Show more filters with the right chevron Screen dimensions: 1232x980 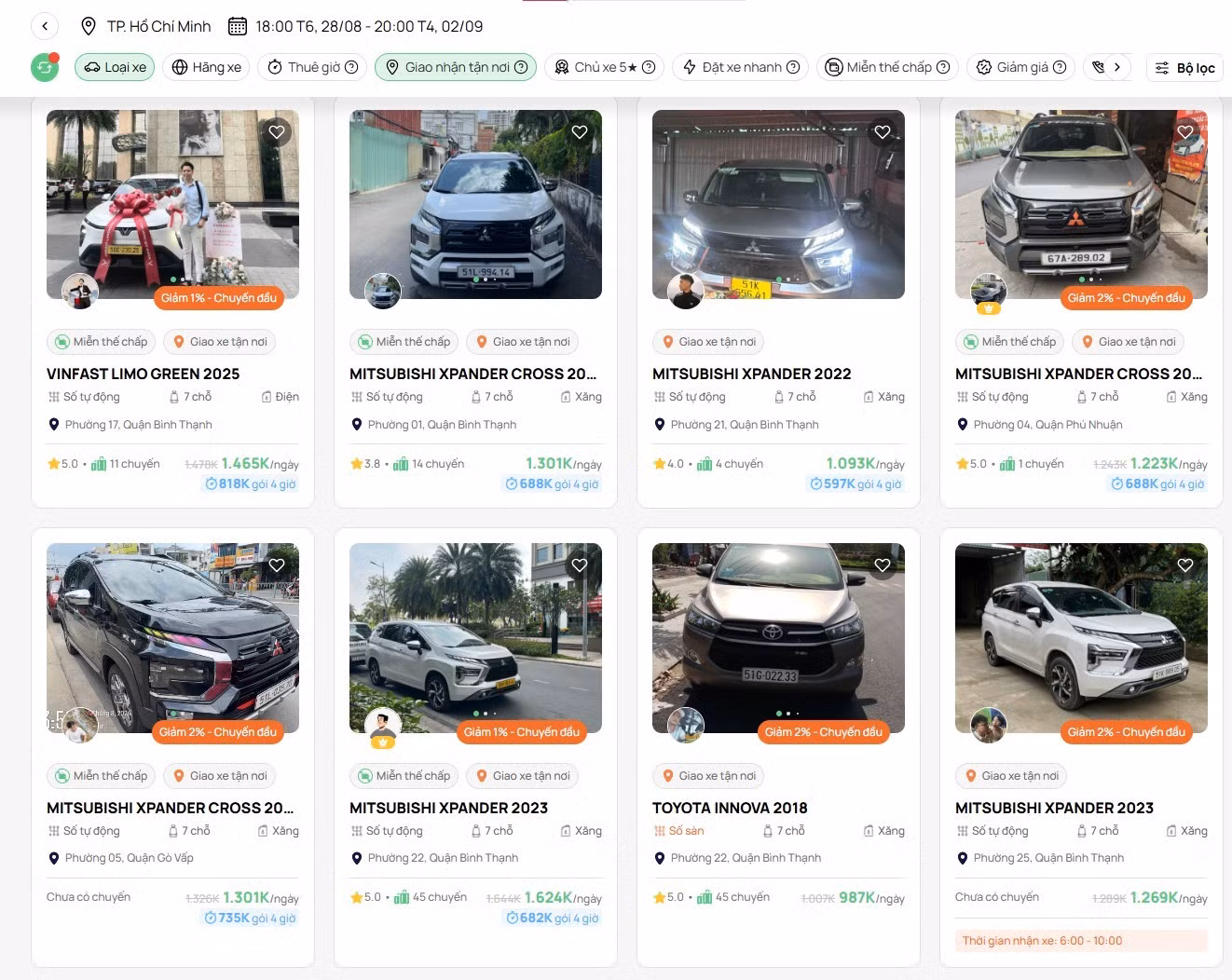point(1116,67)
